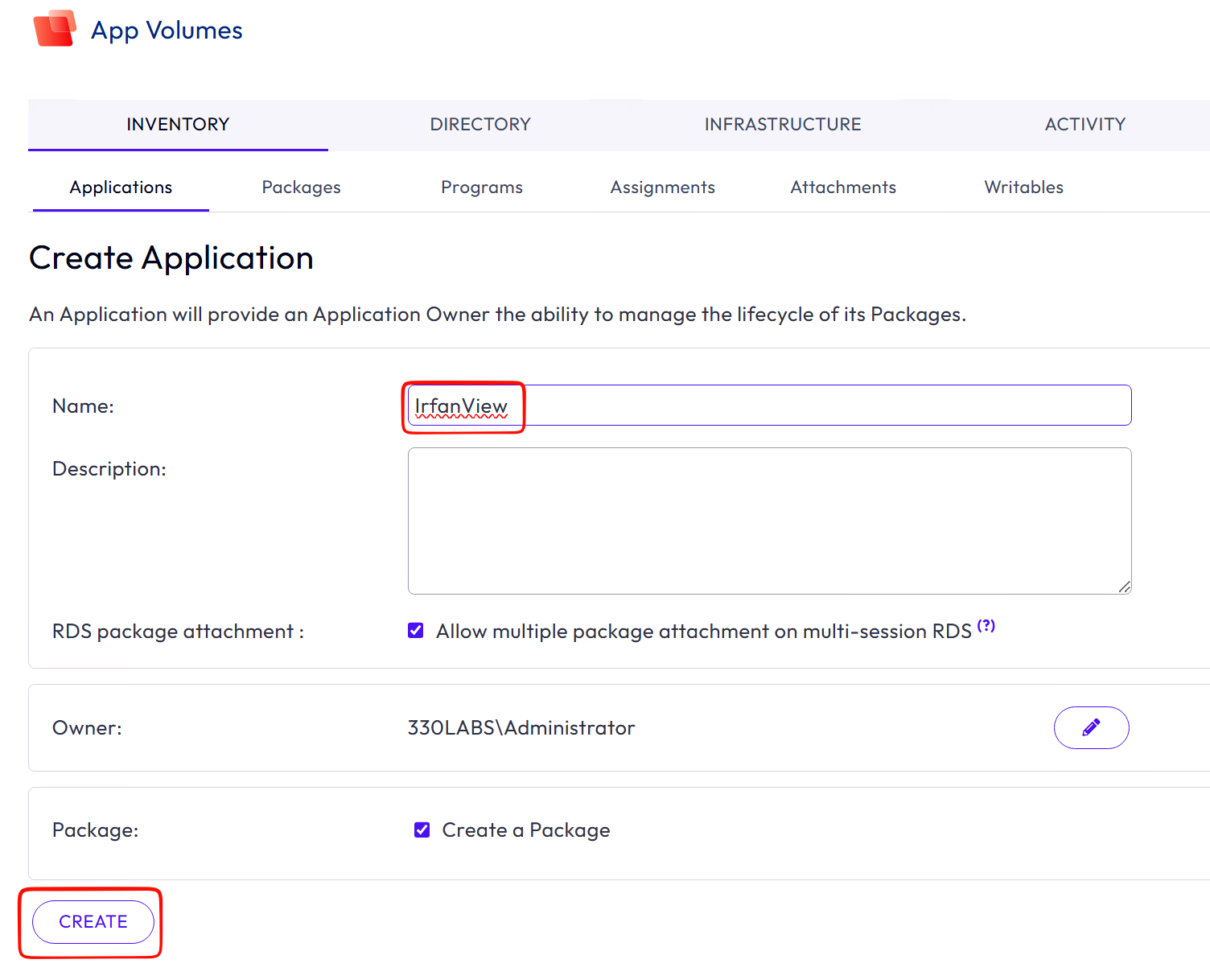This screenshot has width=1210, height=980.
Task: Grab the Description textarea resize handle
Action: (x=1125, y=587)
